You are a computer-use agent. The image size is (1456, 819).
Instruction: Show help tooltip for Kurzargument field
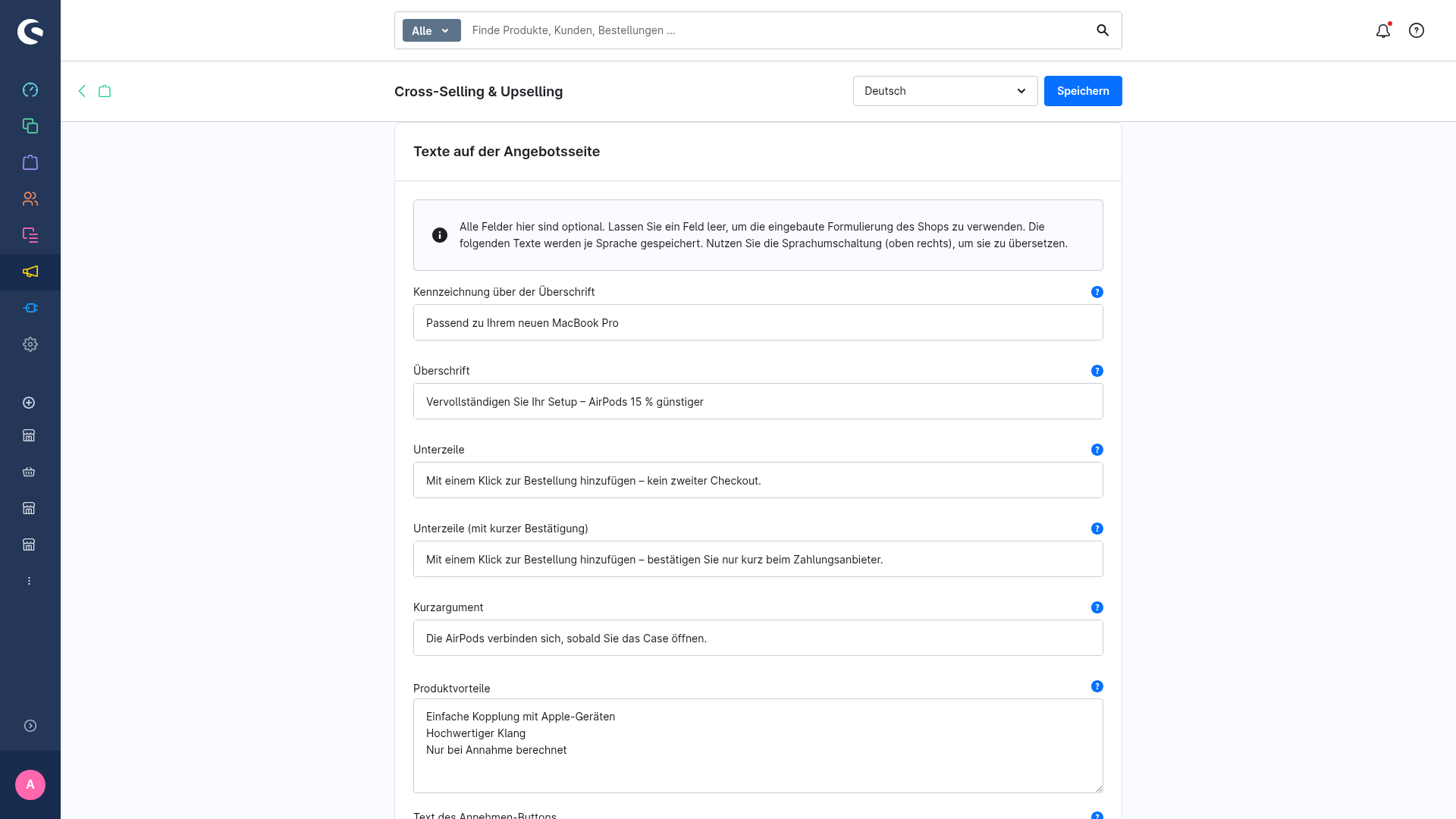pos(1097,607)
